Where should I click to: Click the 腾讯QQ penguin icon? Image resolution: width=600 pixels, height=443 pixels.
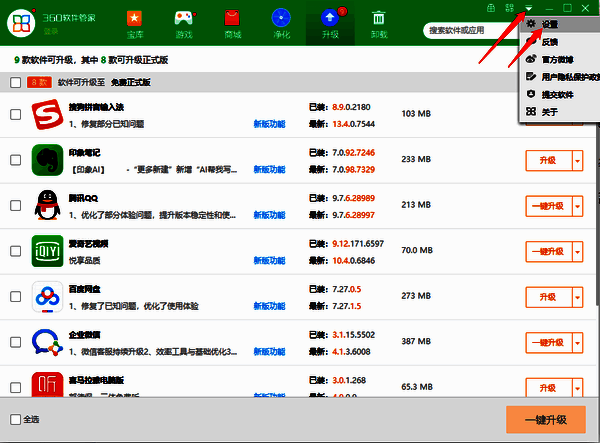(x=47, y=205)
